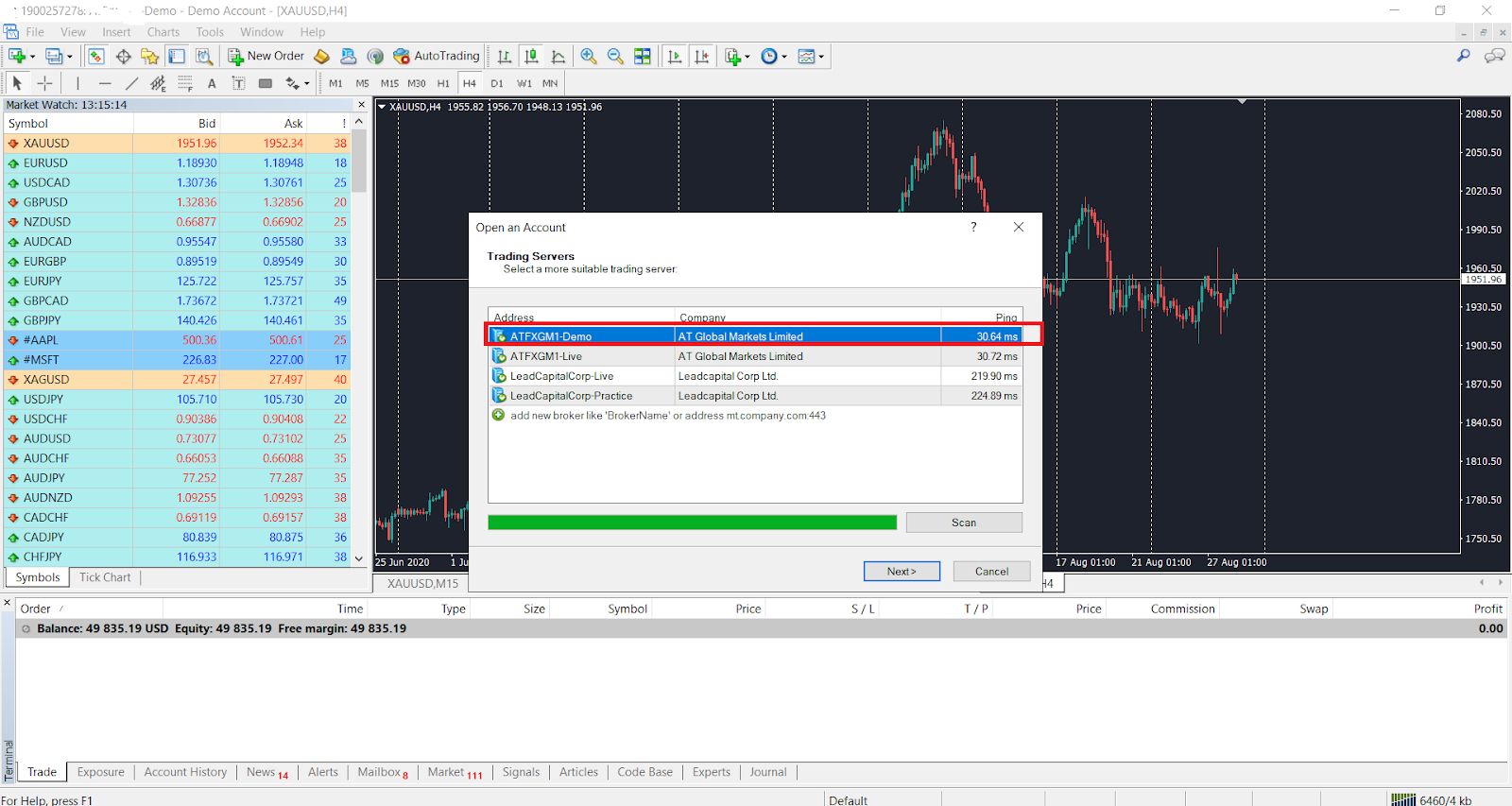This screenshot has height=806, width=1512.
Task: Select the trendline drawing tool
Action: [x=131, y=83]
